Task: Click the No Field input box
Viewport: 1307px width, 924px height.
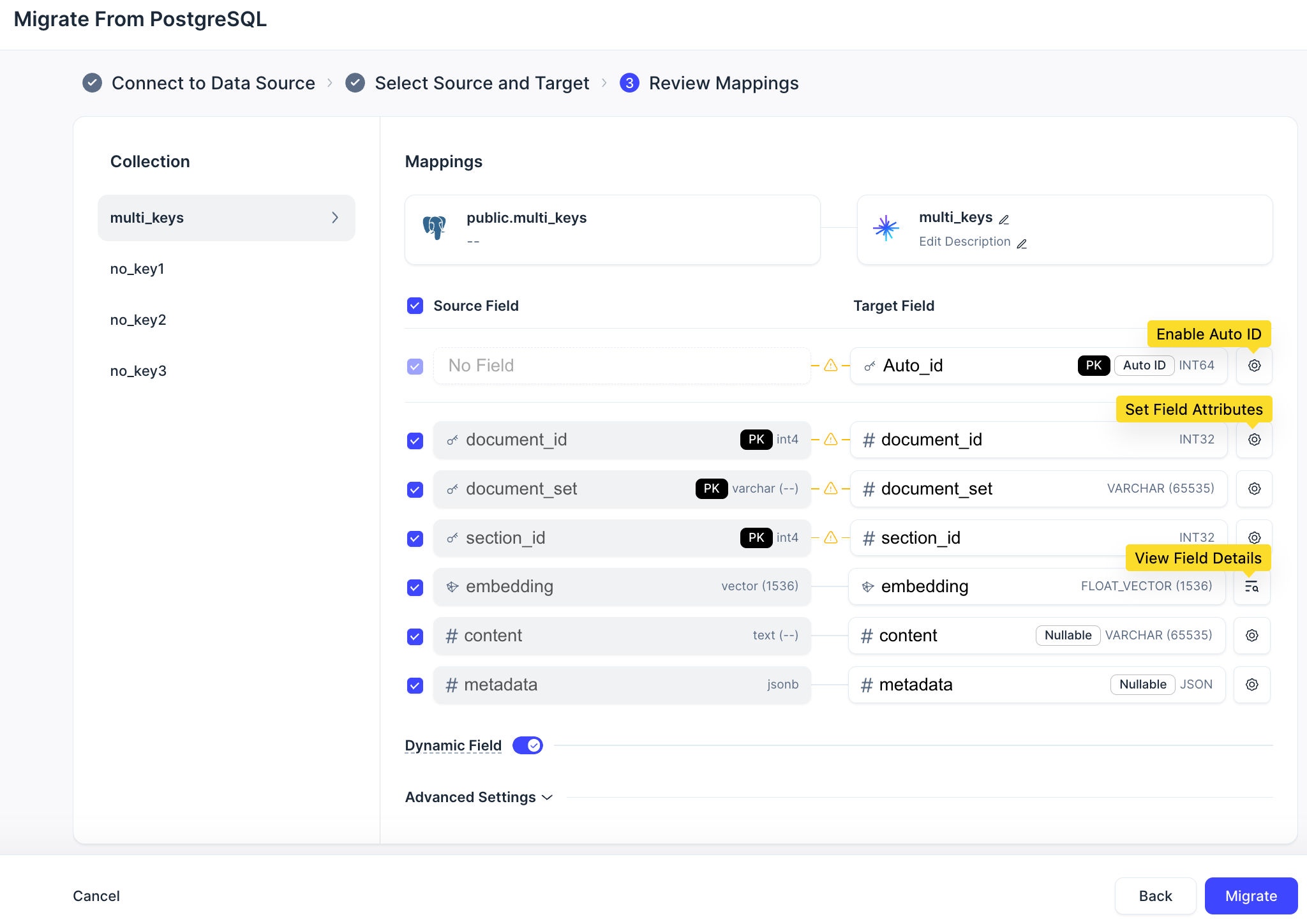Action: pos(622,366)
